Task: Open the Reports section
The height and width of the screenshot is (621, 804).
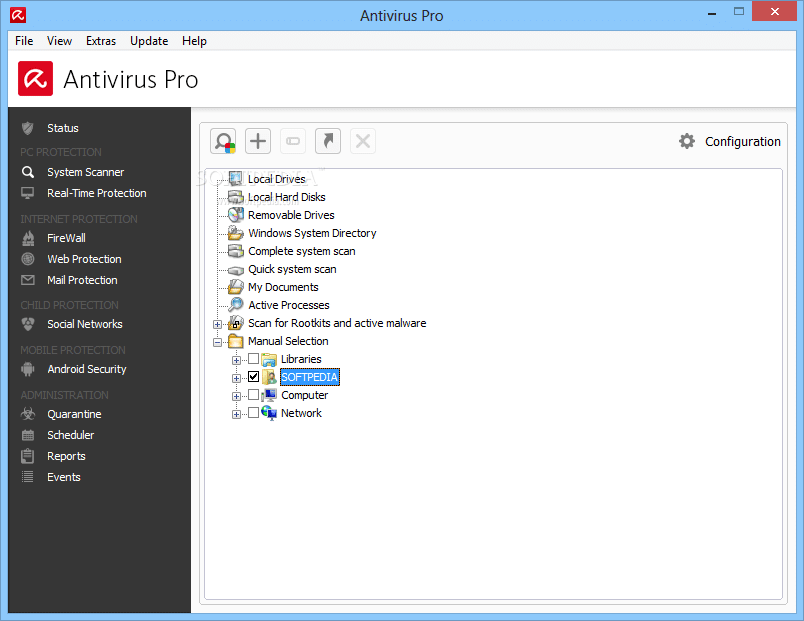Action: click(x=66, y=456)
